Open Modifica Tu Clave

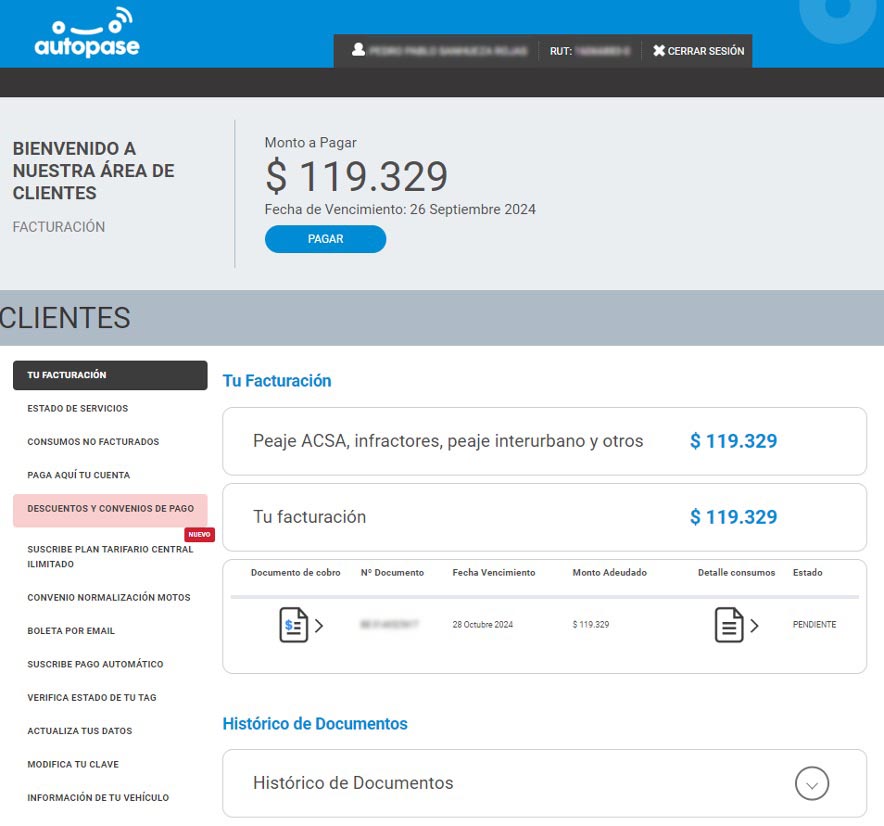pos(73,764)
